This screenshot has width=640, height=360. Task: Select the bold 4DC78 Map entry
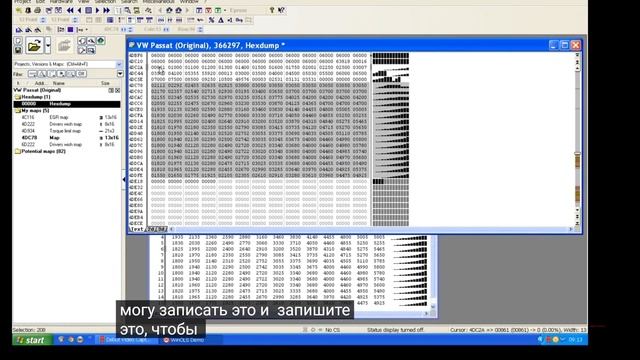coord(67,138)
